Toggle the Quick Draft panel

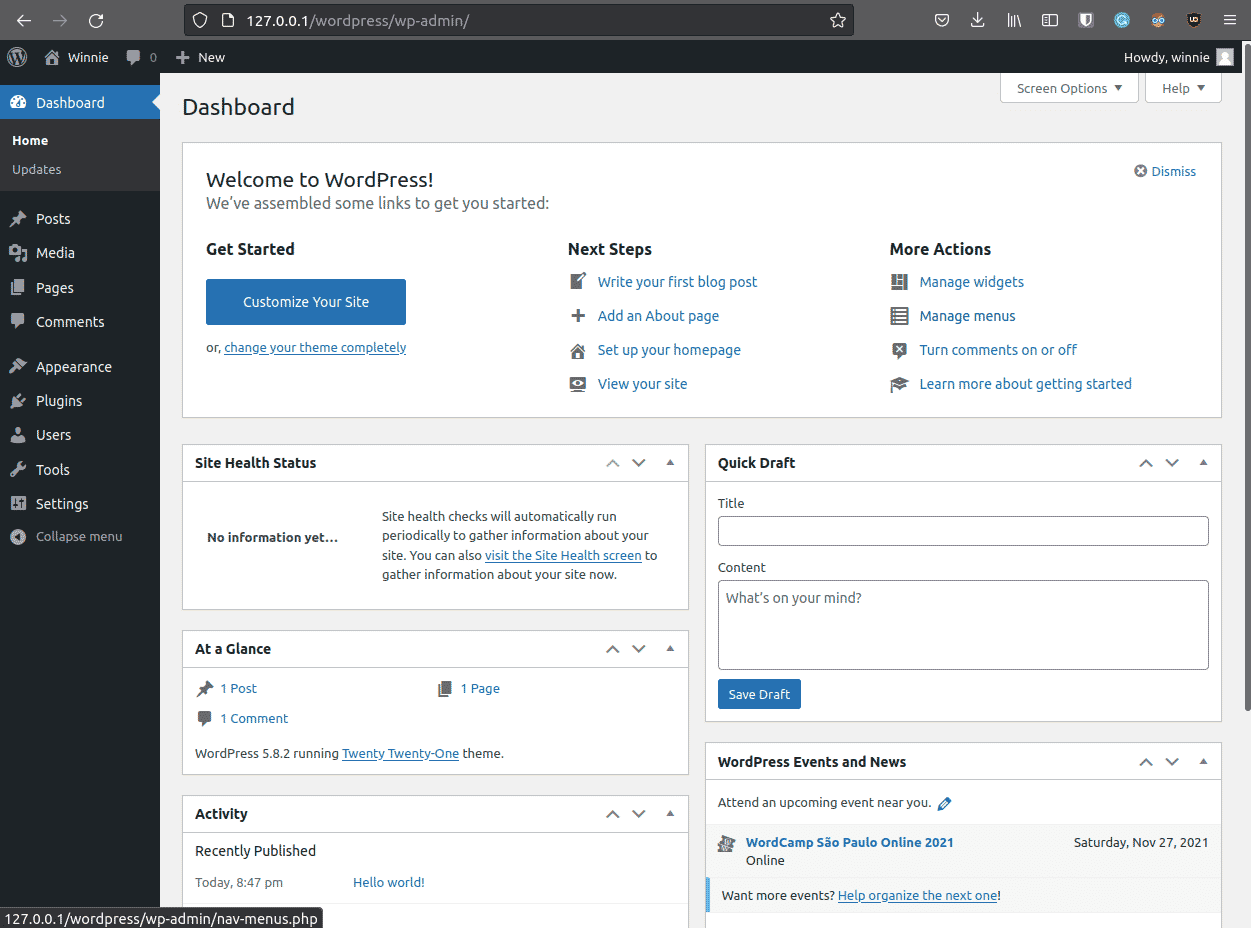click(x=1203, y=463)
